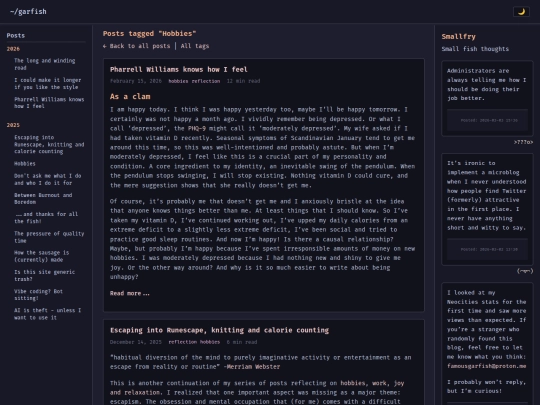Select 'reflection' tag under Runescape post
The height and width of the screenshot is (405, 540).
(183, 342)
